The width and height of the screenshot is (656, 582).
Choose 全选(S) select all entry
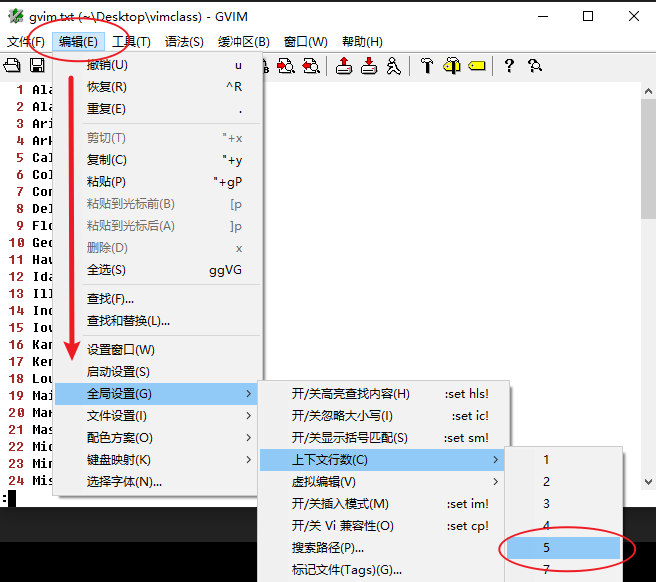coord(159,270)
